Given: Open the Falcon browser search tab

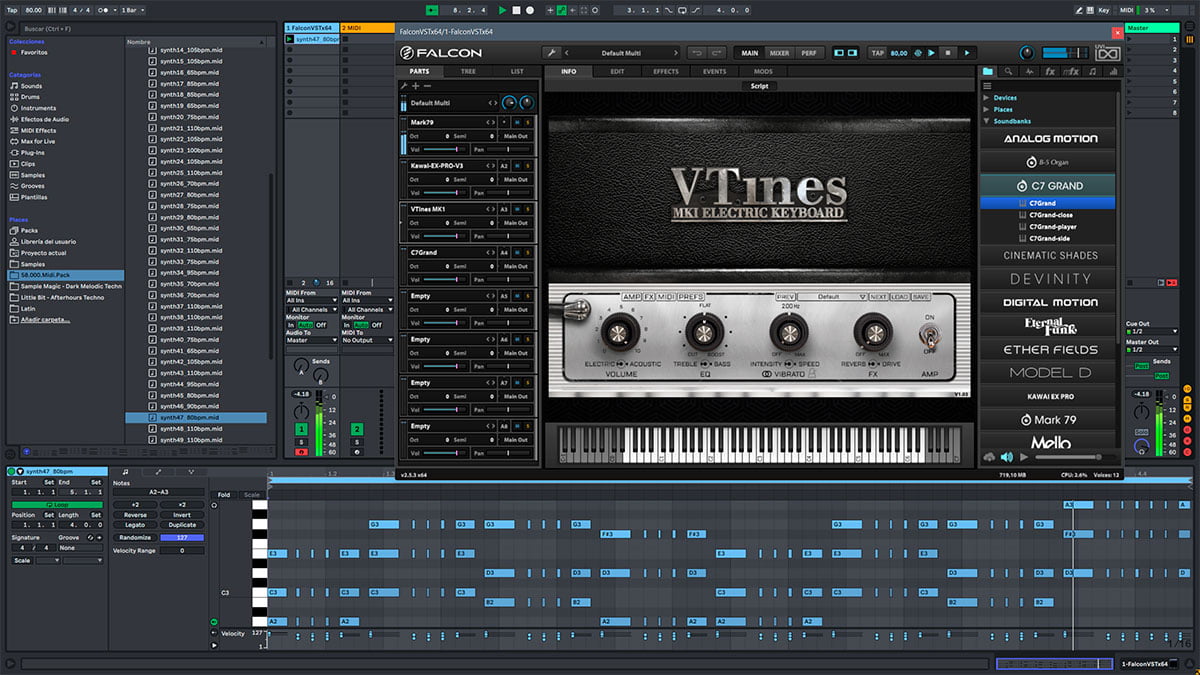Looking at the screenshot, I should (1008, 71).
